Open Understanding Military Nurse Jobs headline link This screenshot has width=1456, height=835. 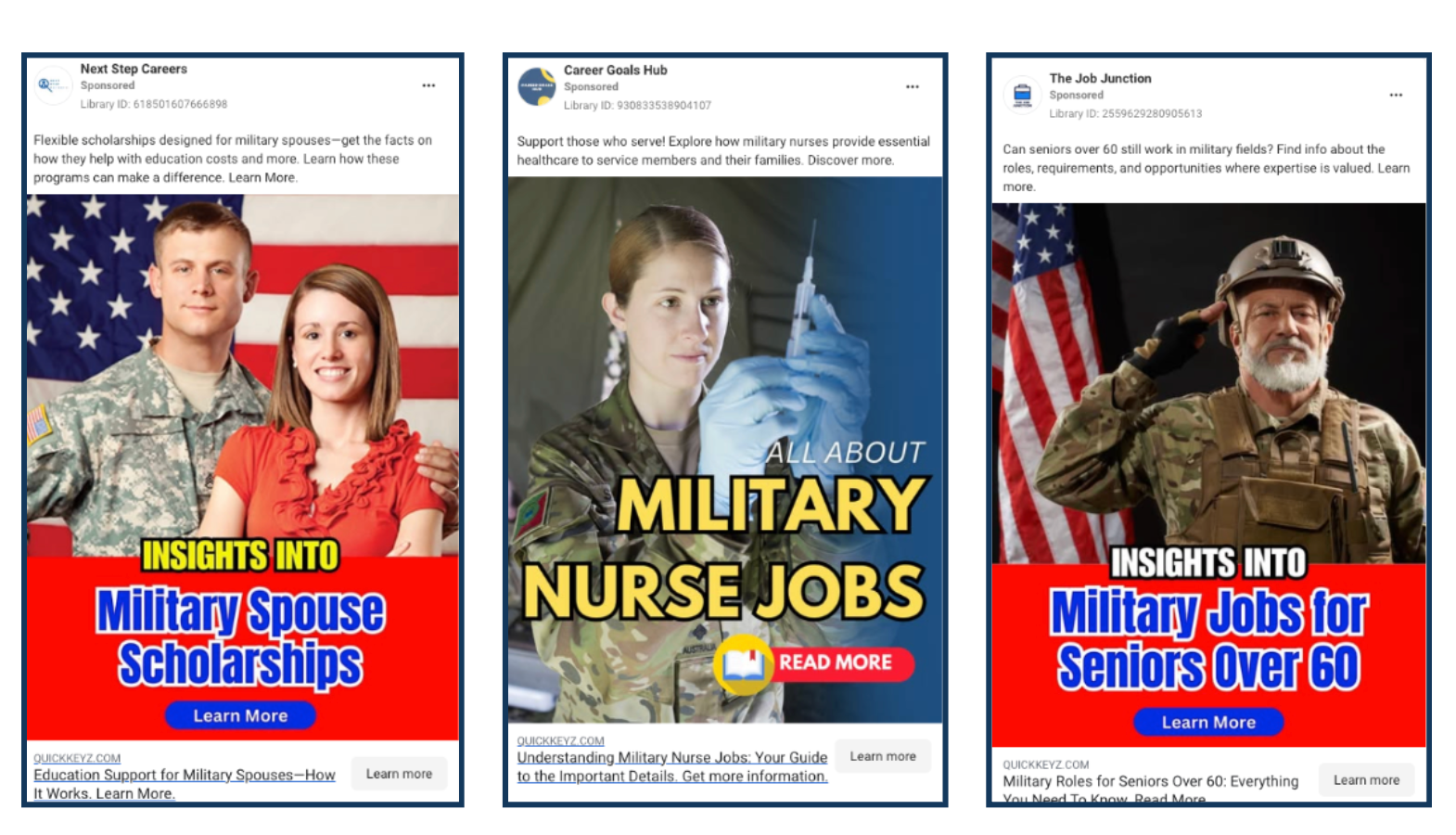(x=672, y=766)
